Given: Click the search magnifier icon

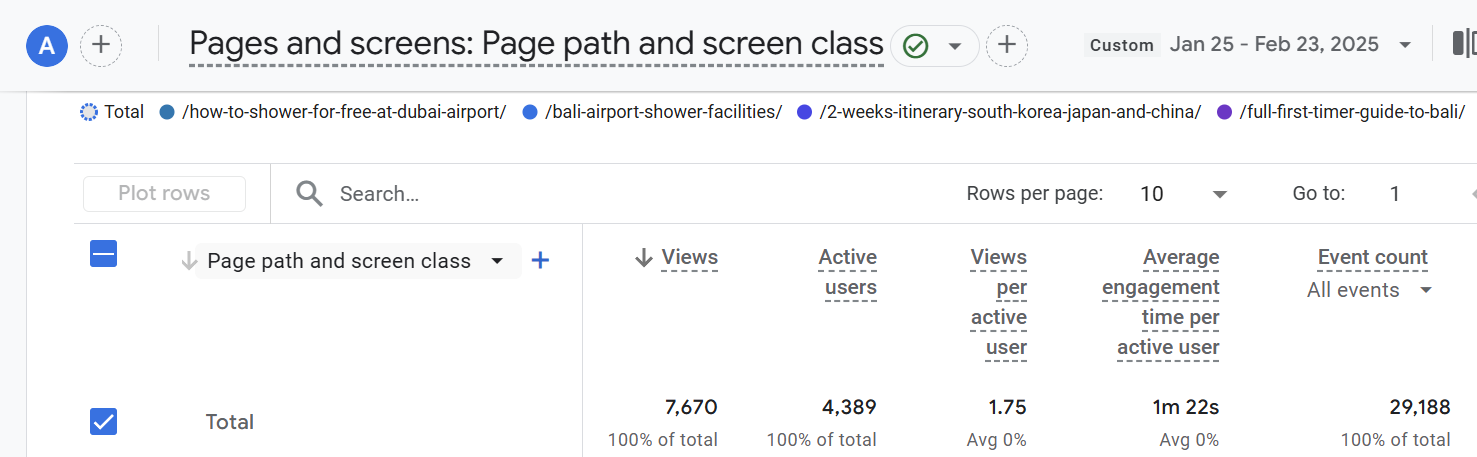Looking at the screenshot, I should pyautogui.click(x=309, y=194).
